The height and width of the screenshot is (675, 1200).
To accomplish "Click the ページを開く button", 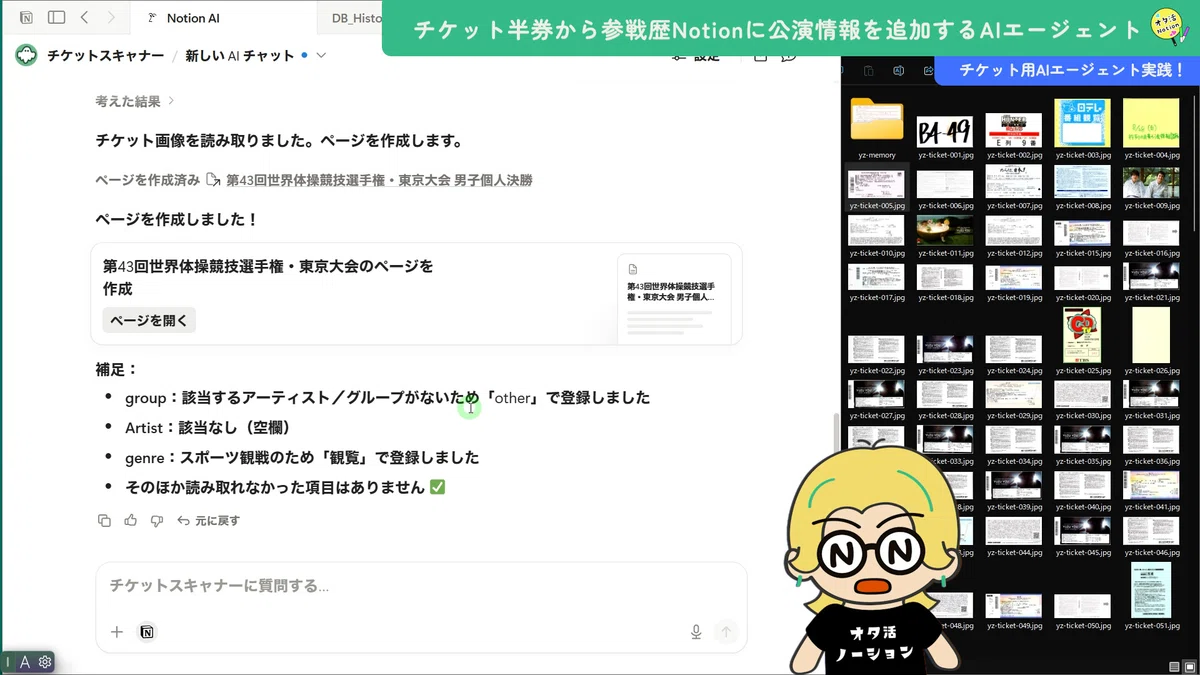I will pyautogui.click(x=149, y=320).
